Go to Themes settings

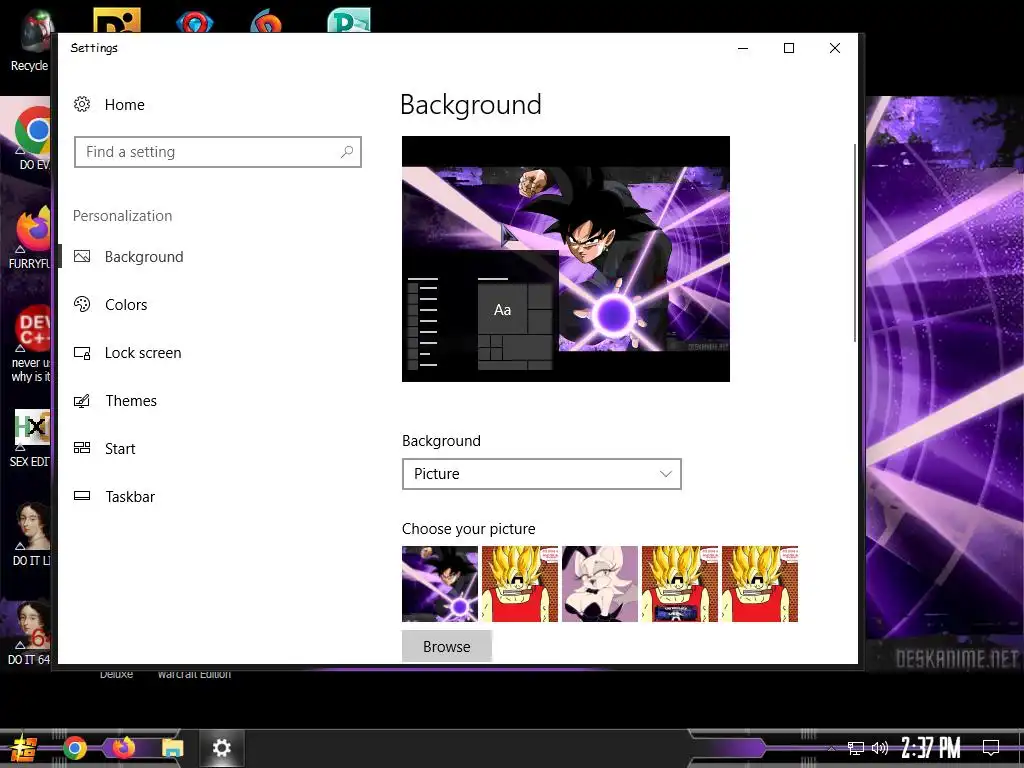click(x=131, y=400)
